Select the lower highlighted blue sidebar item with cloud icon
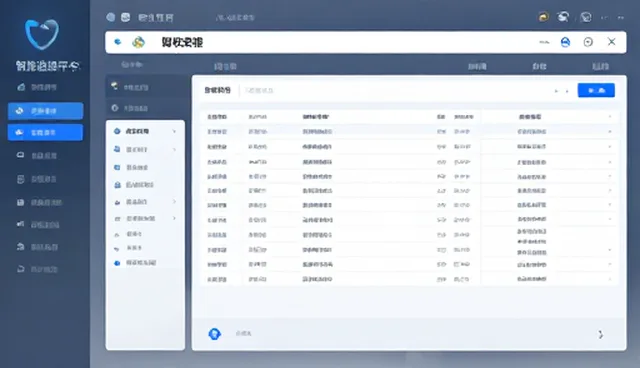This screenshot has height=368, width=640. click(x=45, y=133)
